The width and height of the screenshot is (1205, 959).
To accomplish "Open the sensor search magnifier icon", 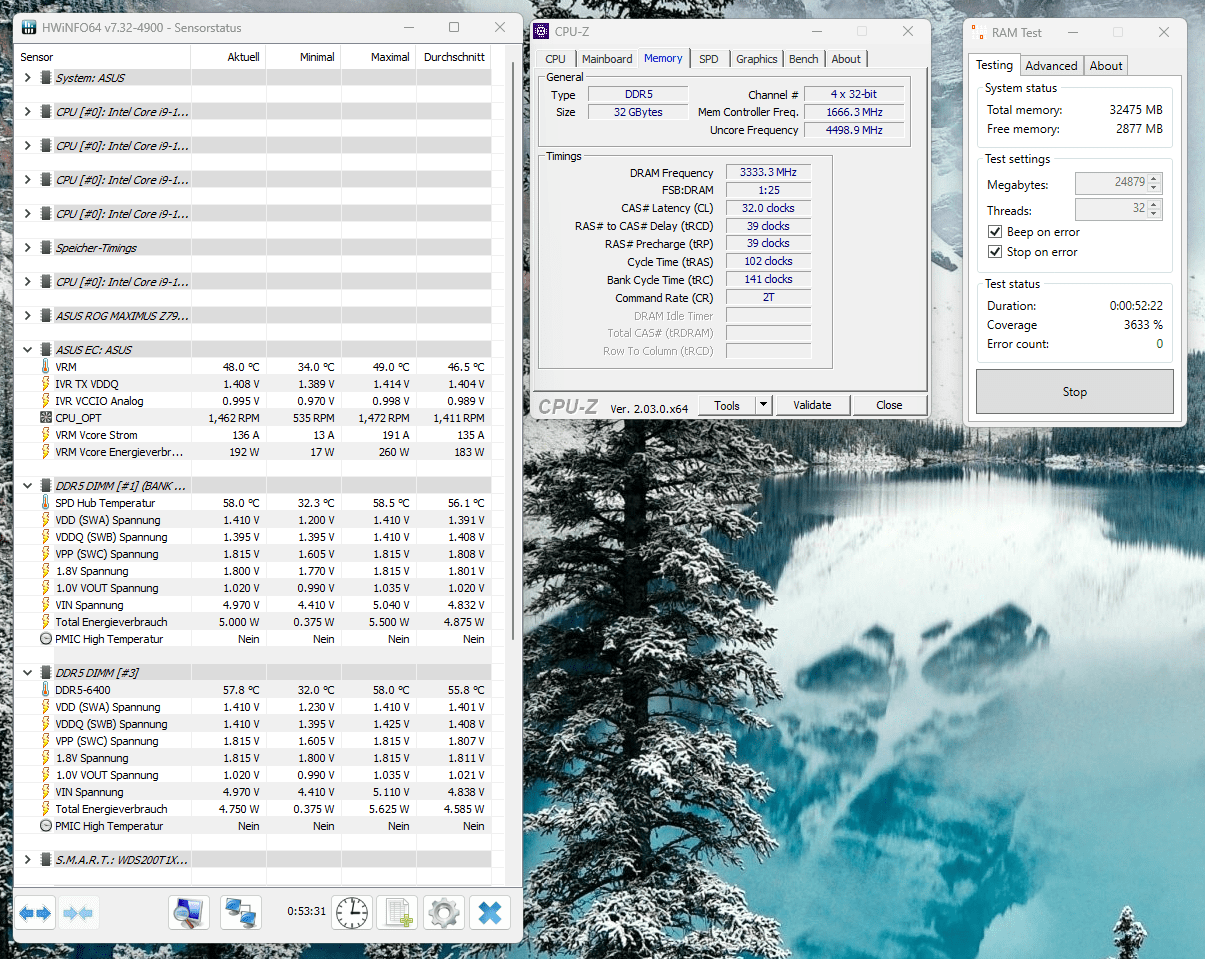I will tap(189, 912).
